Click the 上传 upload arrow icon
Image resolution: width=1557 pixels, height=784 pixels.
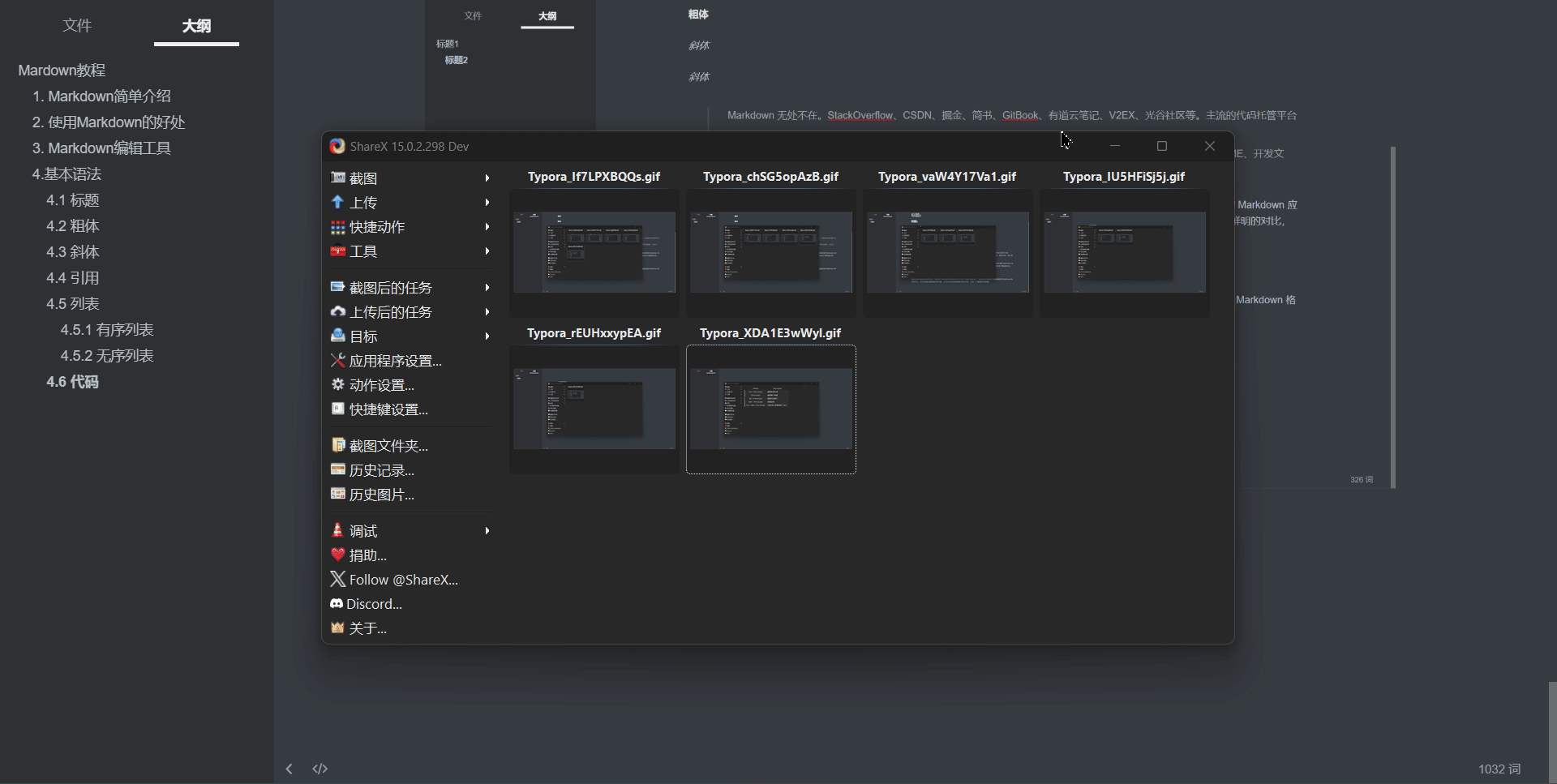338,202
